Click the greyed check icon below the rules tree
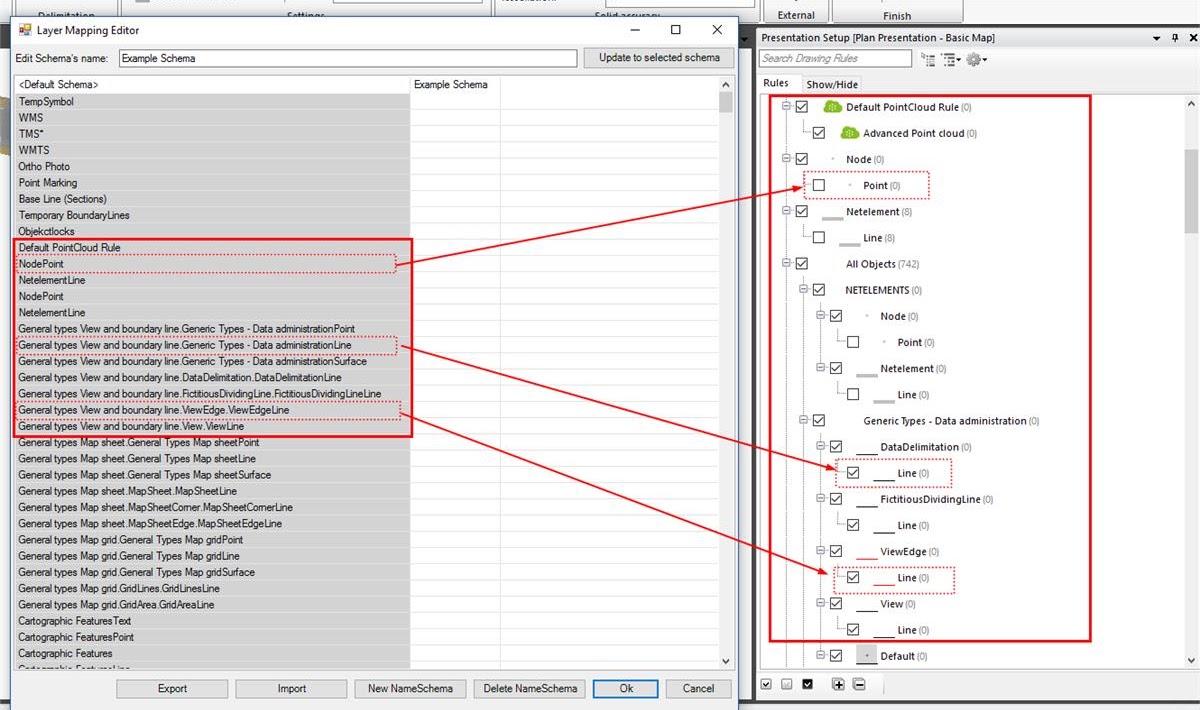1200x710 pixels. (787, 684)
